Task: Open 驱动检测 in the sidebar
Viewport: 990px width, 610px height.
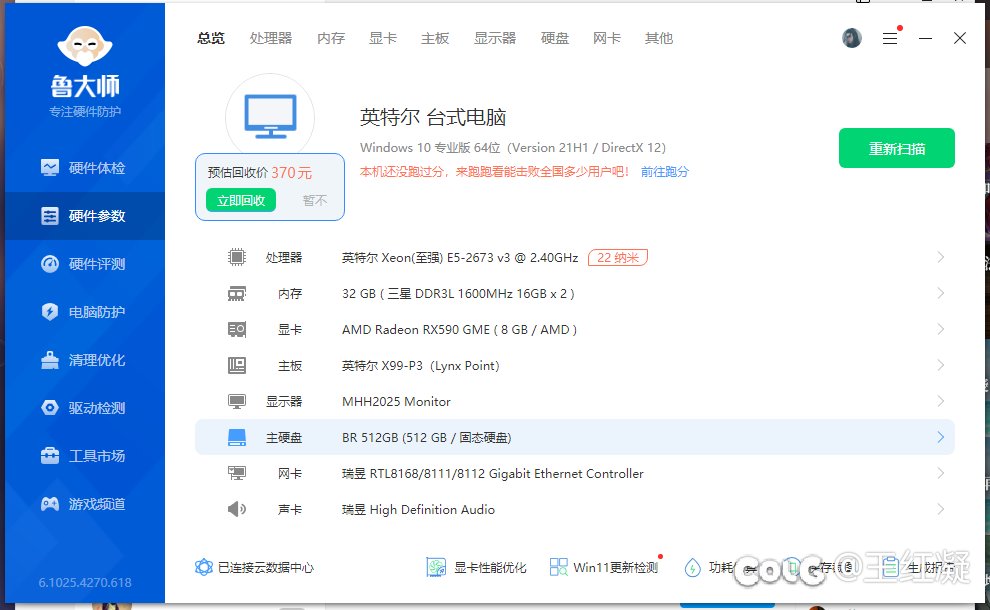Action: pos(85,408)
